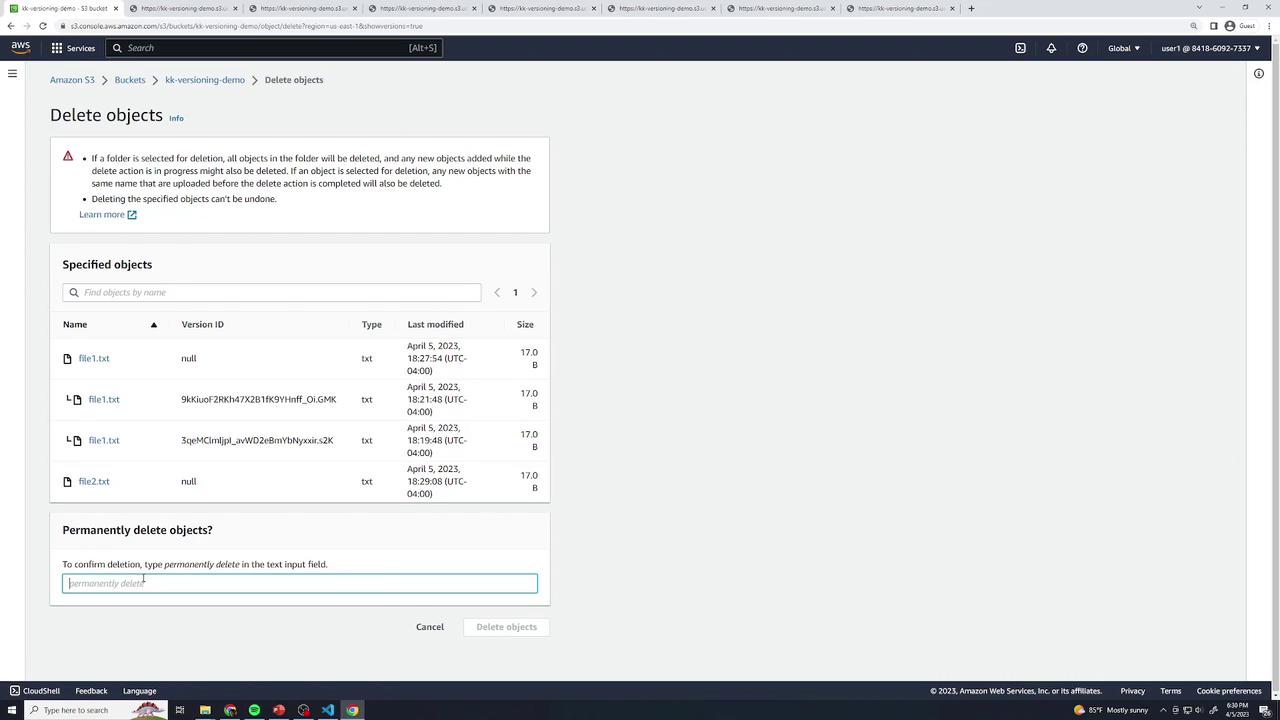Open the Privacy footer link

click(x=1133, y=691)
